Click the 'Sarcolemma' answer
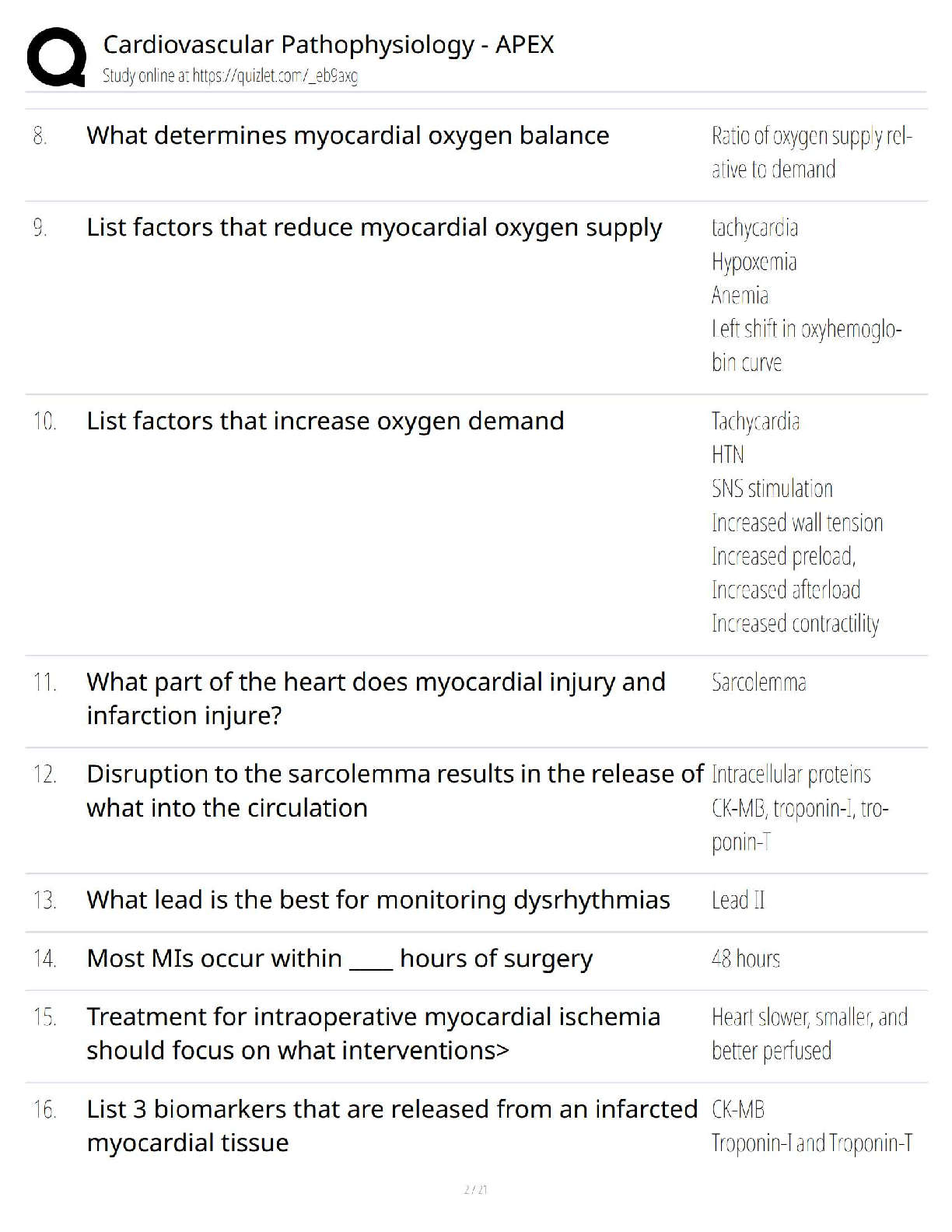This screenshot has height=1232, width=952. point(758,682)
